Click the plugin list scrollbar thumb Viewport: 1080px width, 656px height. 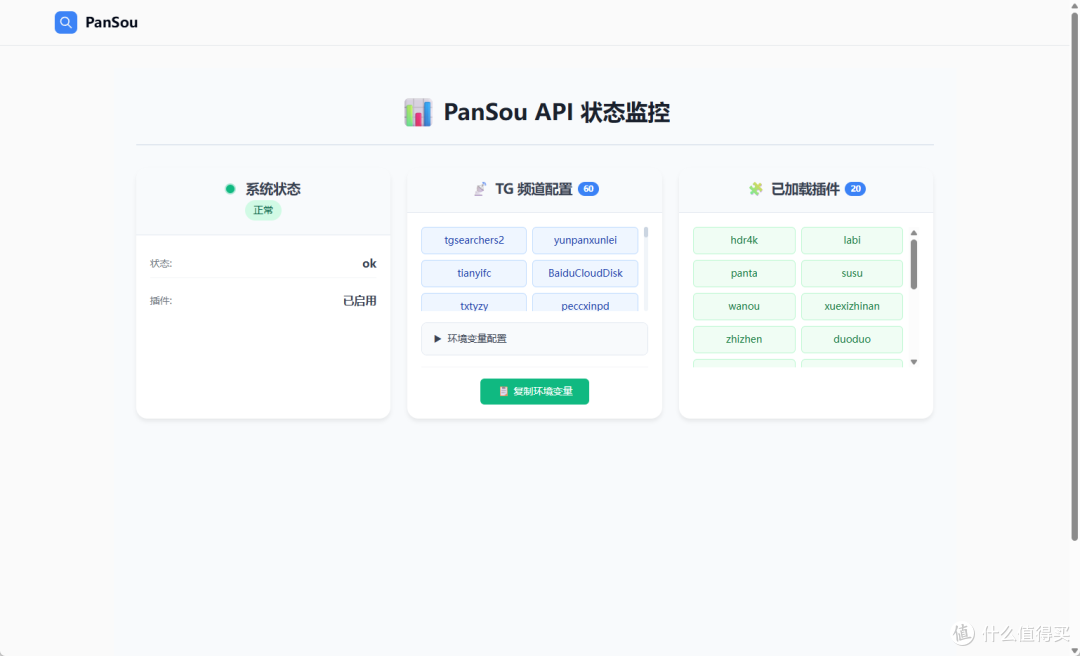pyautogui.click(x=914, y=265)
